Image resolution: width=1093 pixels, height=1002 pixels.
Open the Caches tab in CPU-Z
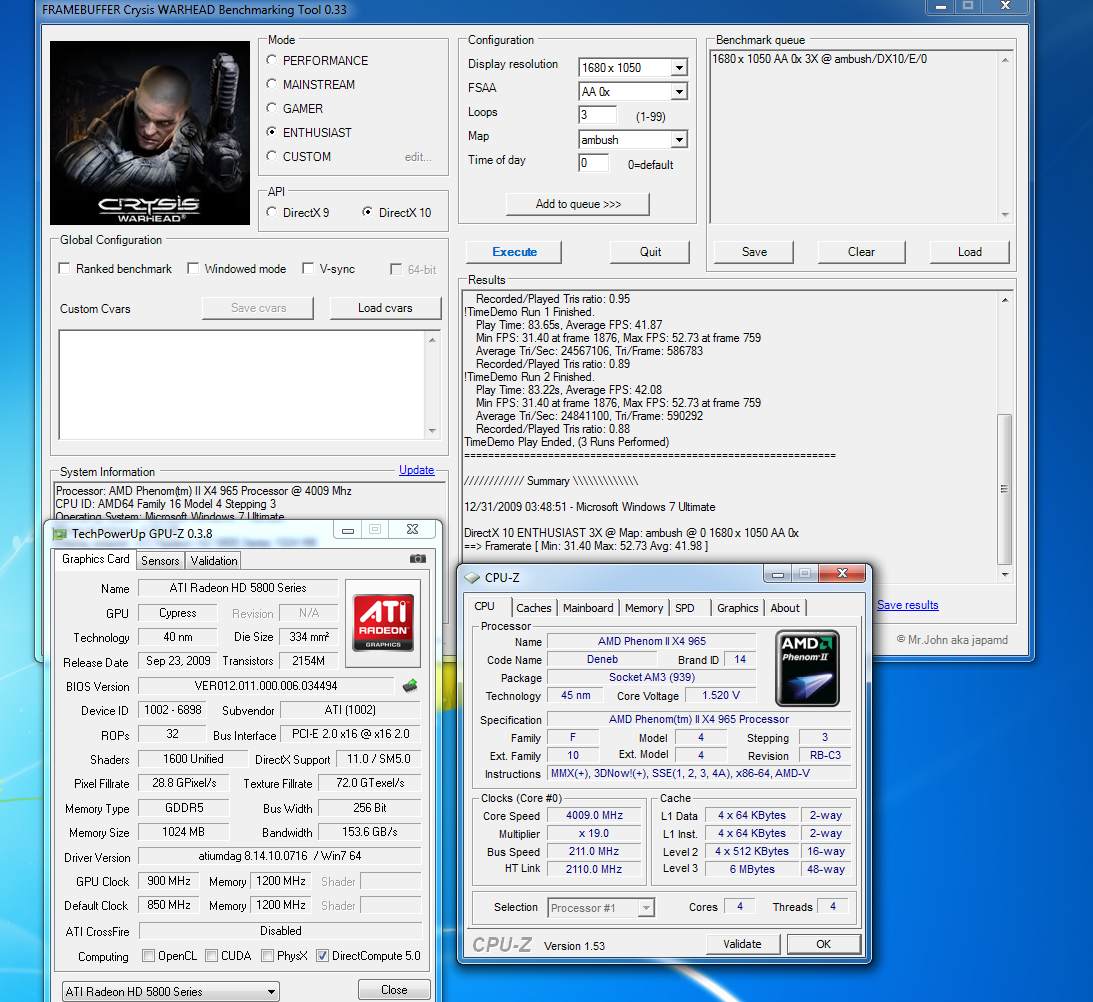click(534, 608)
